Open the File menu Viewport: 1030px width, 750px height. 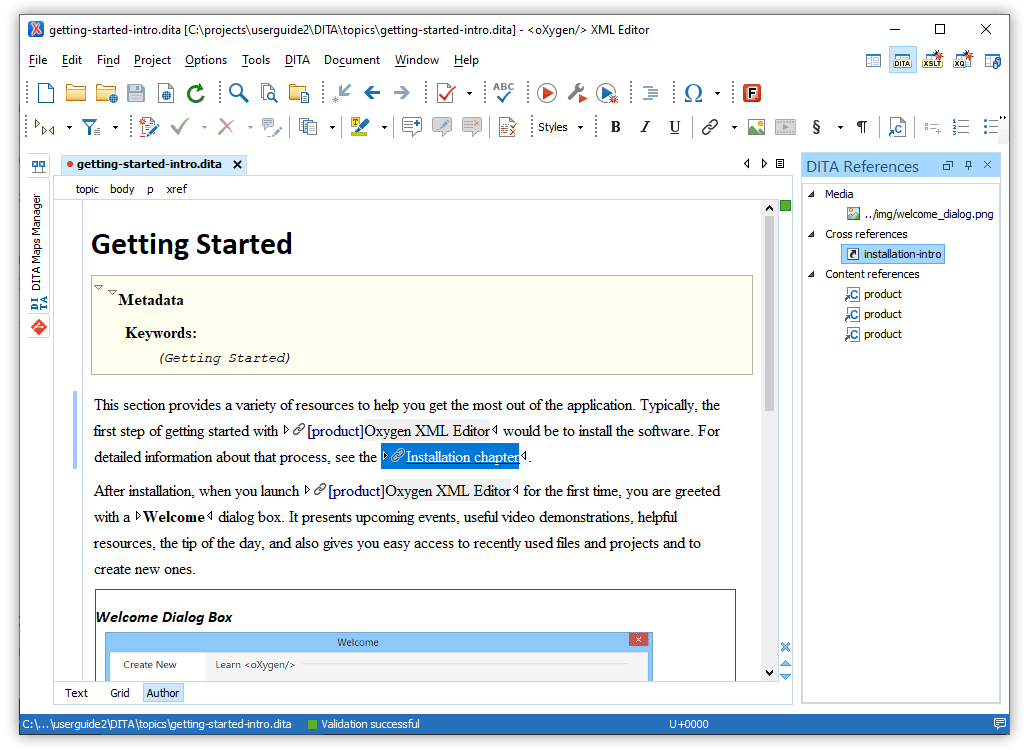(x=38, y=60)
